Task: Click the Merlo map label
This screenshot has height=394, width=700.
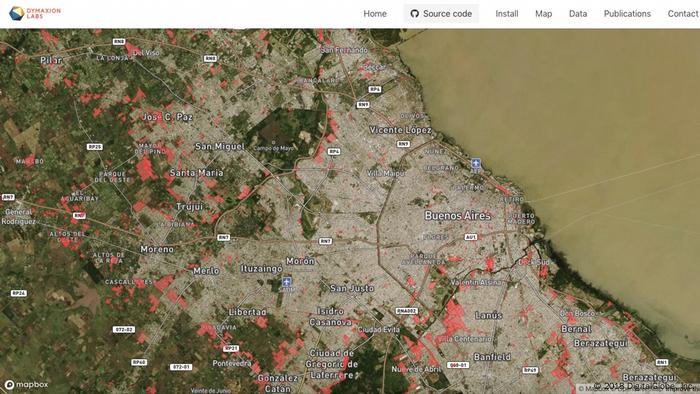Action: [206, 270]
